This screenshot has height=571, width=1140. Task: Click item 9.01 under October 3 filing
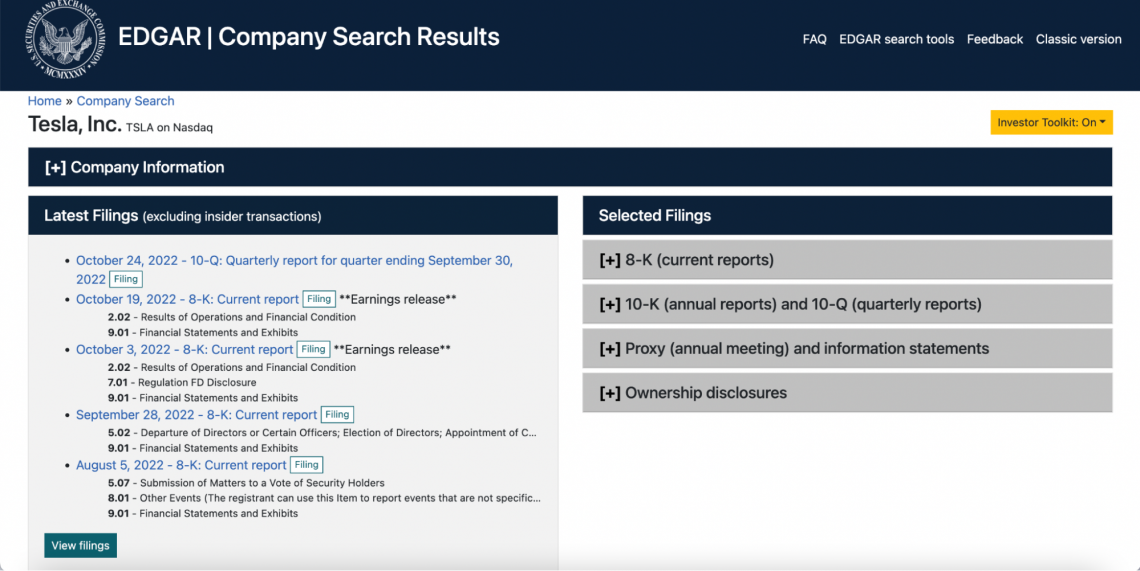point(203,398)
